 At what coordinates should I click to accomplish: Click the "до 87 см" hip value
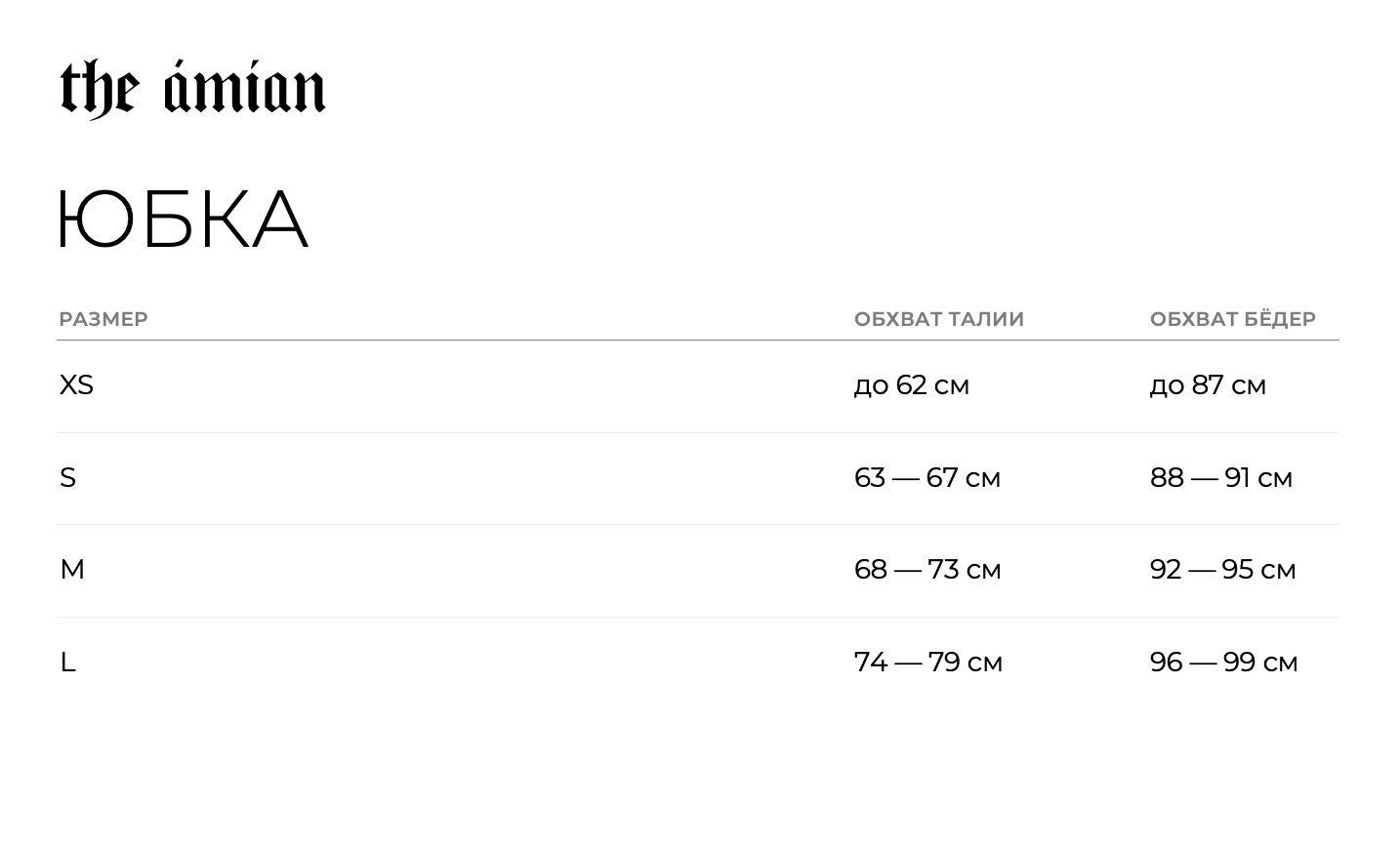(1207, 385)
